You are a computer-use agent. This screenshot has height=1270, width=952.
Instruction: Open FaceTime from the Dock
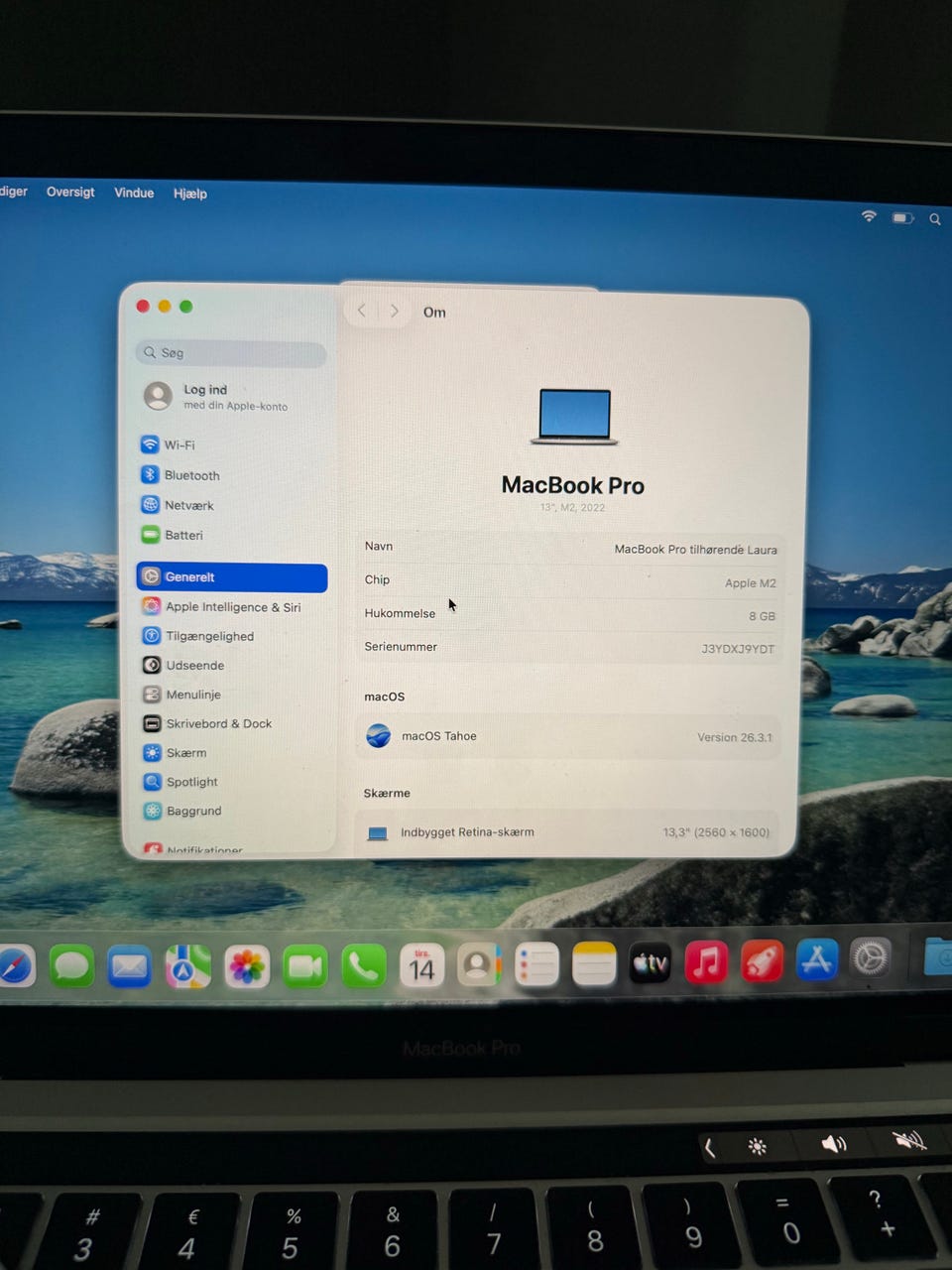tap(304, 966)
